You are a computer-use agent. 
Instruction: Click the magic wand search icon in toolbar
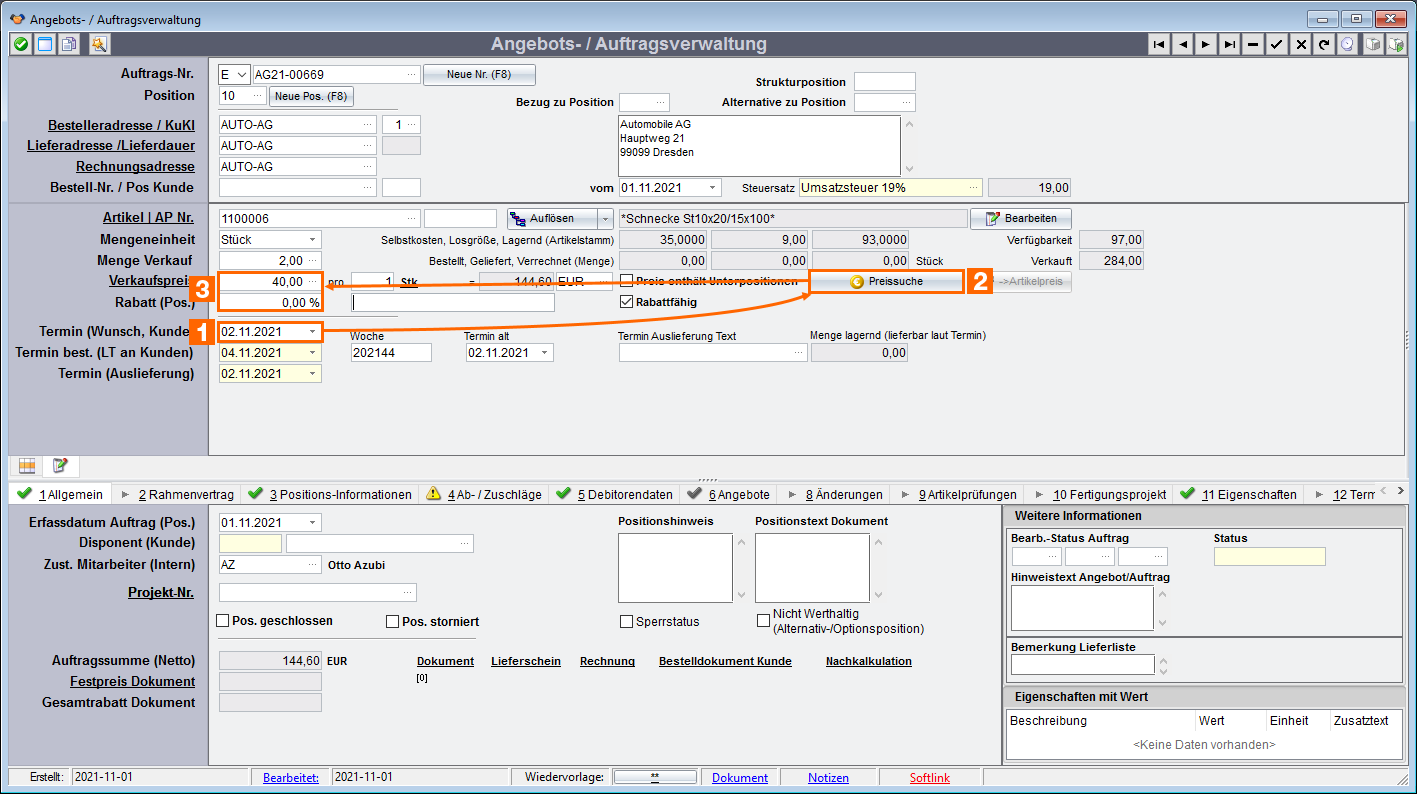coord(98,44)
